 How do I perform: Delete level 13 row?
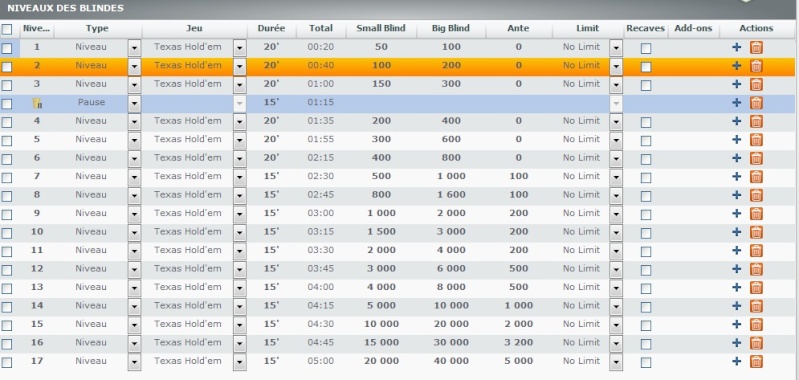pyautogui.click(x=757, y=288)
